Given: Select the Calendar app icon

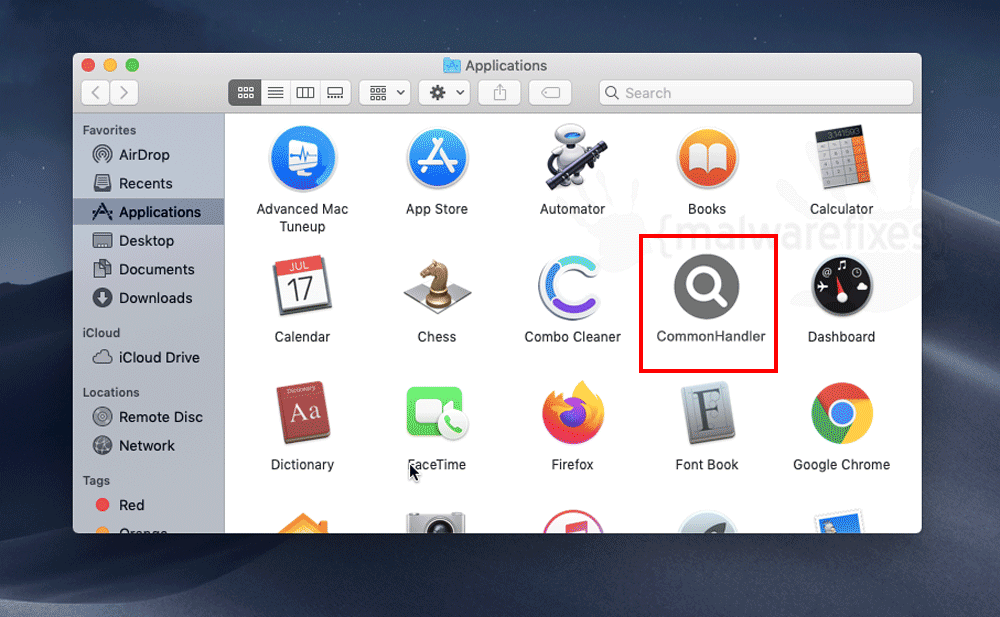Looking at the screenshot, I should point(302,286).
